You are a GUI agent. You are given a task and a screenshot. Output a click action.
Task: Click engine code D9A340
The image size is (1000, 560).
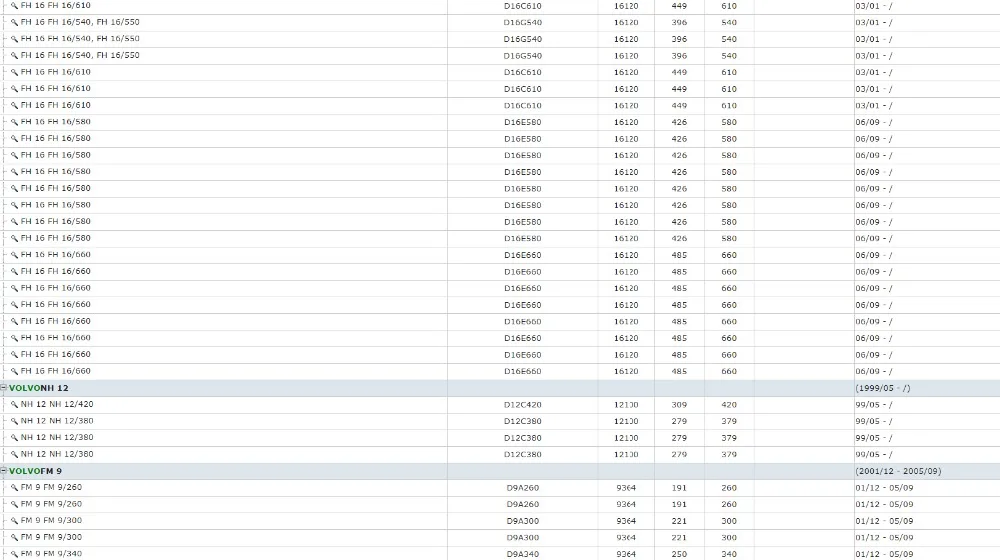tap(522, 554)
